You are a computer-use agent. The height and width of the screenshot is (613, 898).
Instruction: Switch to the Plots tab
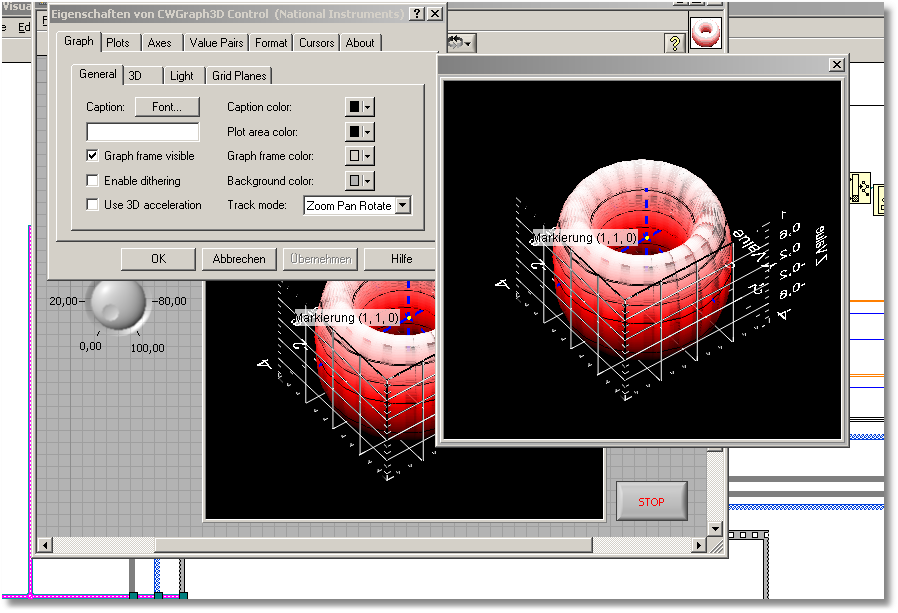[x=117, y=42]
